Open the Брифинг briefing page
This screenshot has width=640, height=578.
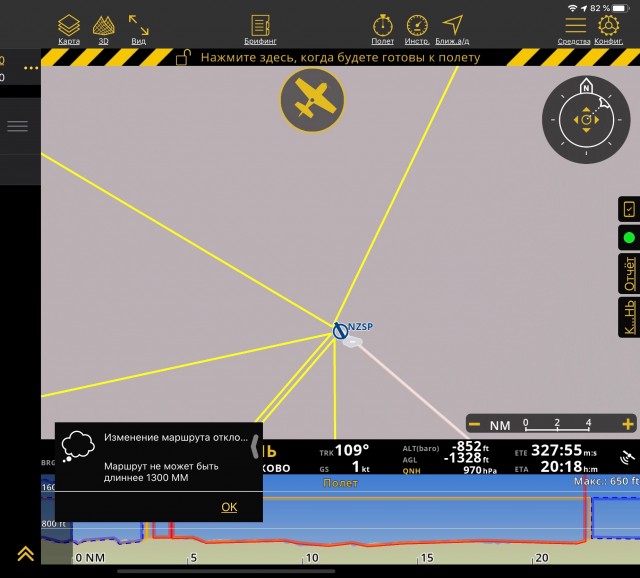pos(260,29)
